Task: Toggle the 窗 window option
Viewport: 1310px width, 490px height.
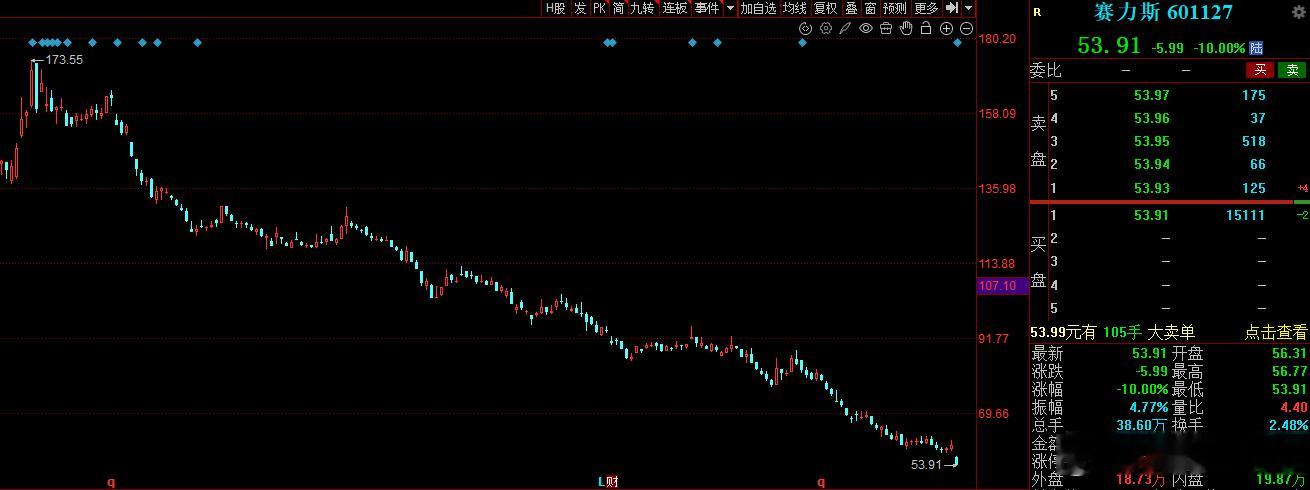Action: (x=870, y=8)
